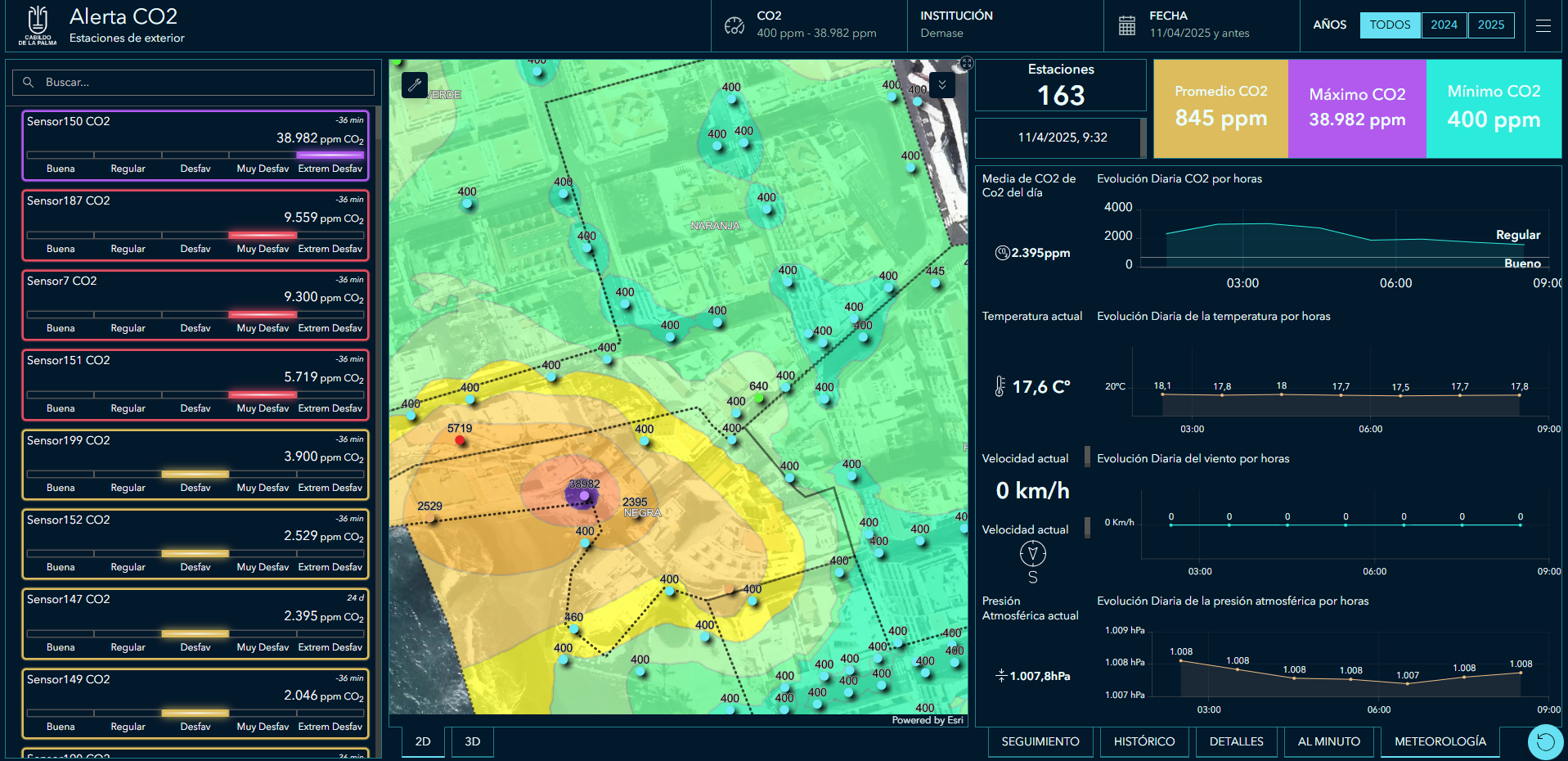Click the CO2 gauge filter icon
The width and height of the screenshot is (1568, 761).
pos(735,25)
